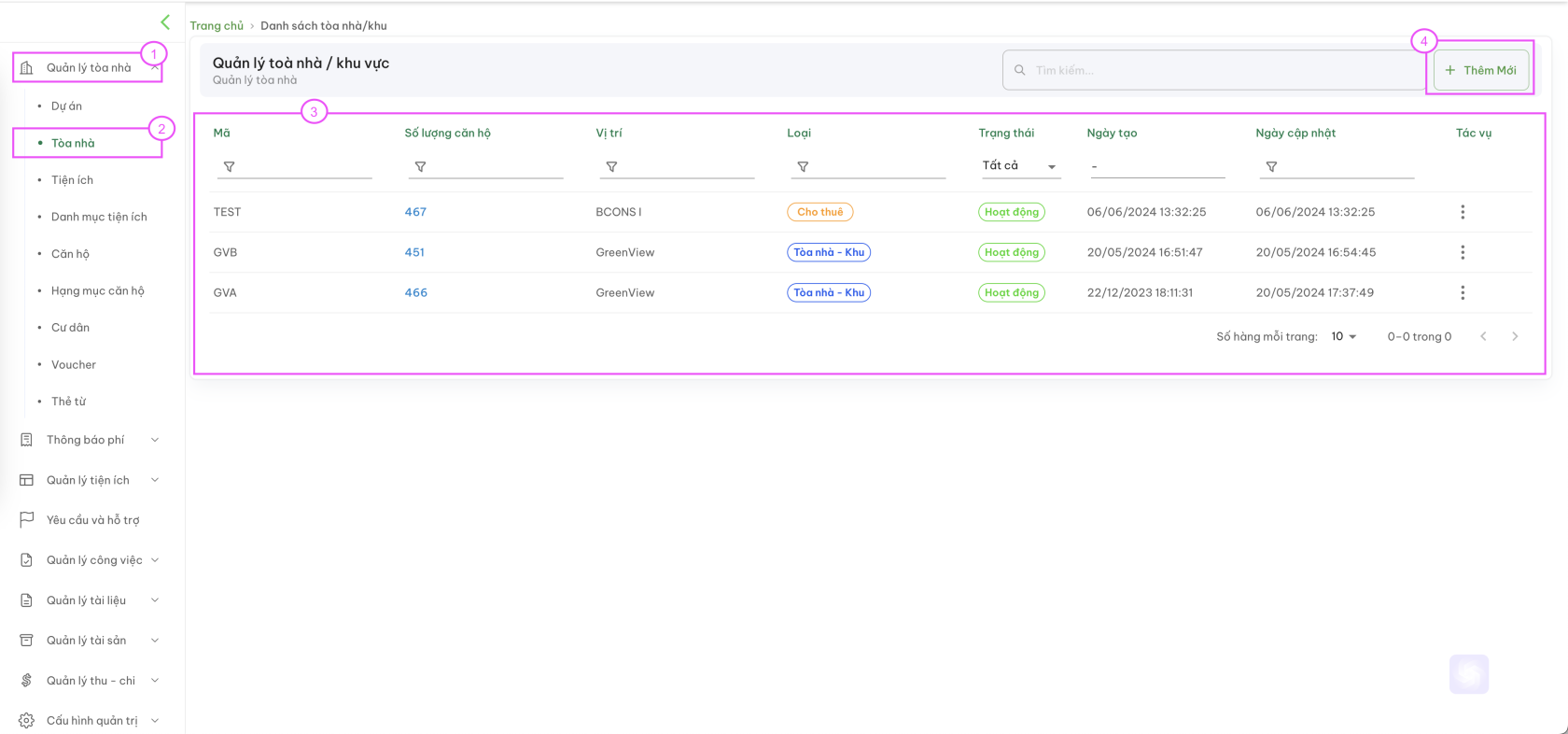Click the Quản lý tiện ích table icon
The width and height of the screenshot is (1568, 734).
pyautogui.click(x=26, y=480)
